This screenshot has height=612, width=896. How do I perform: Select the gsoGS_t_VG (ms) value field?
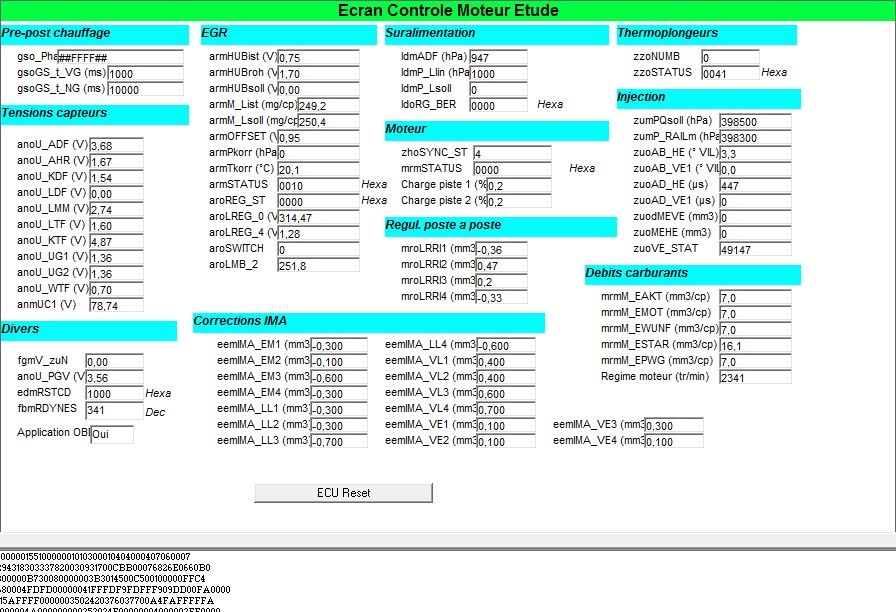pos(145,73)
